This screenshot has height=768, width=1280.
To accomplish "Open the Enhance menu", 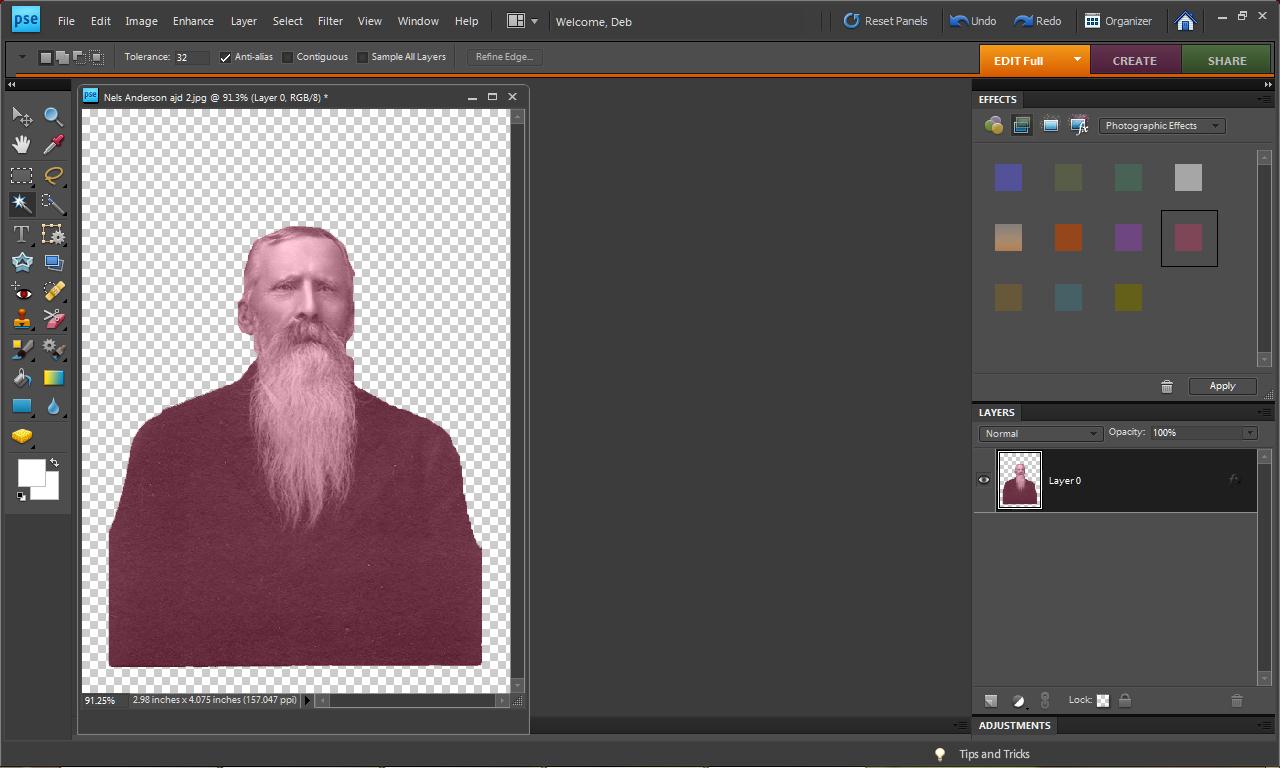I will pyautogui.click(x=193, y=21).
